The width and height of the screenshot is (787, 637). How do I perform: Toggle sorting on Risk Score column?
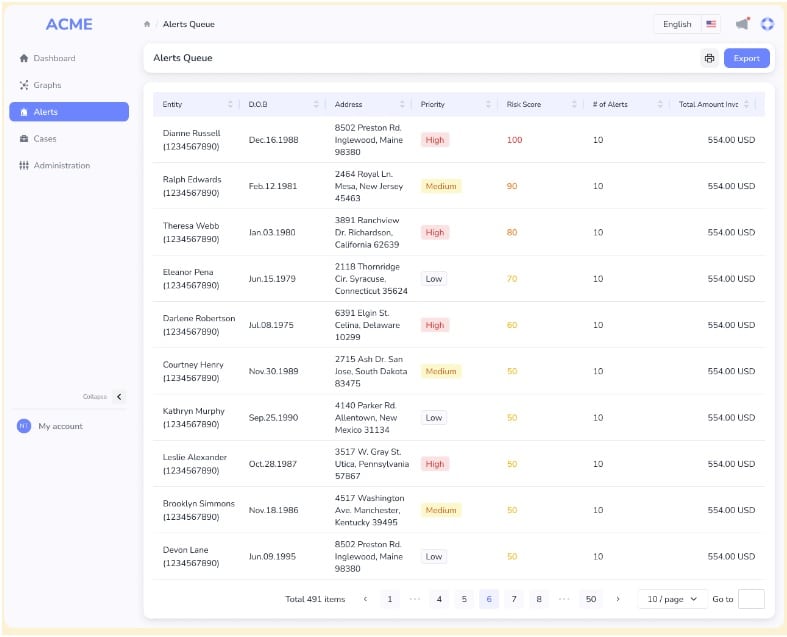coord(574,104)
